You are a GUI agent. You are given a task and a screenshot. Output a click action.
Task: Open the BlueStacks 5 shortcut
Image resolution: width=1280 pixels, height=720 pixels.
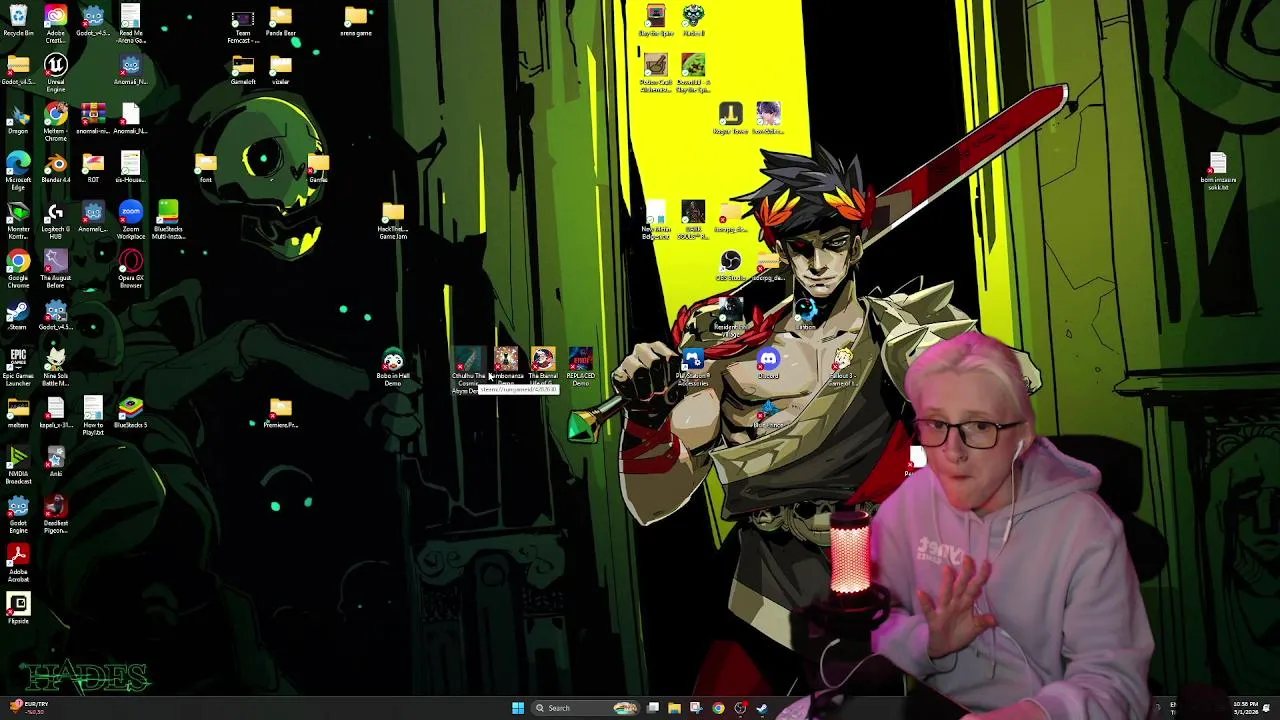tap(131, 413)
